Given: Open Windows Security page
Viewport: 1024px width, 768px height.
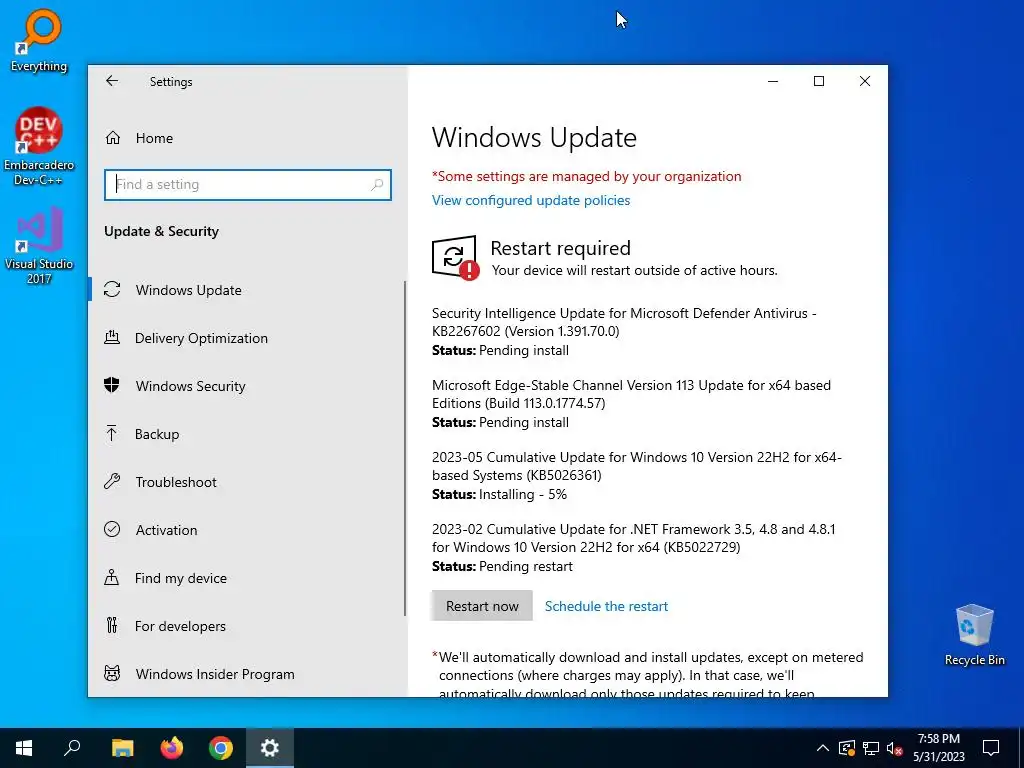Looking at the screenshot, I should 247,386.
